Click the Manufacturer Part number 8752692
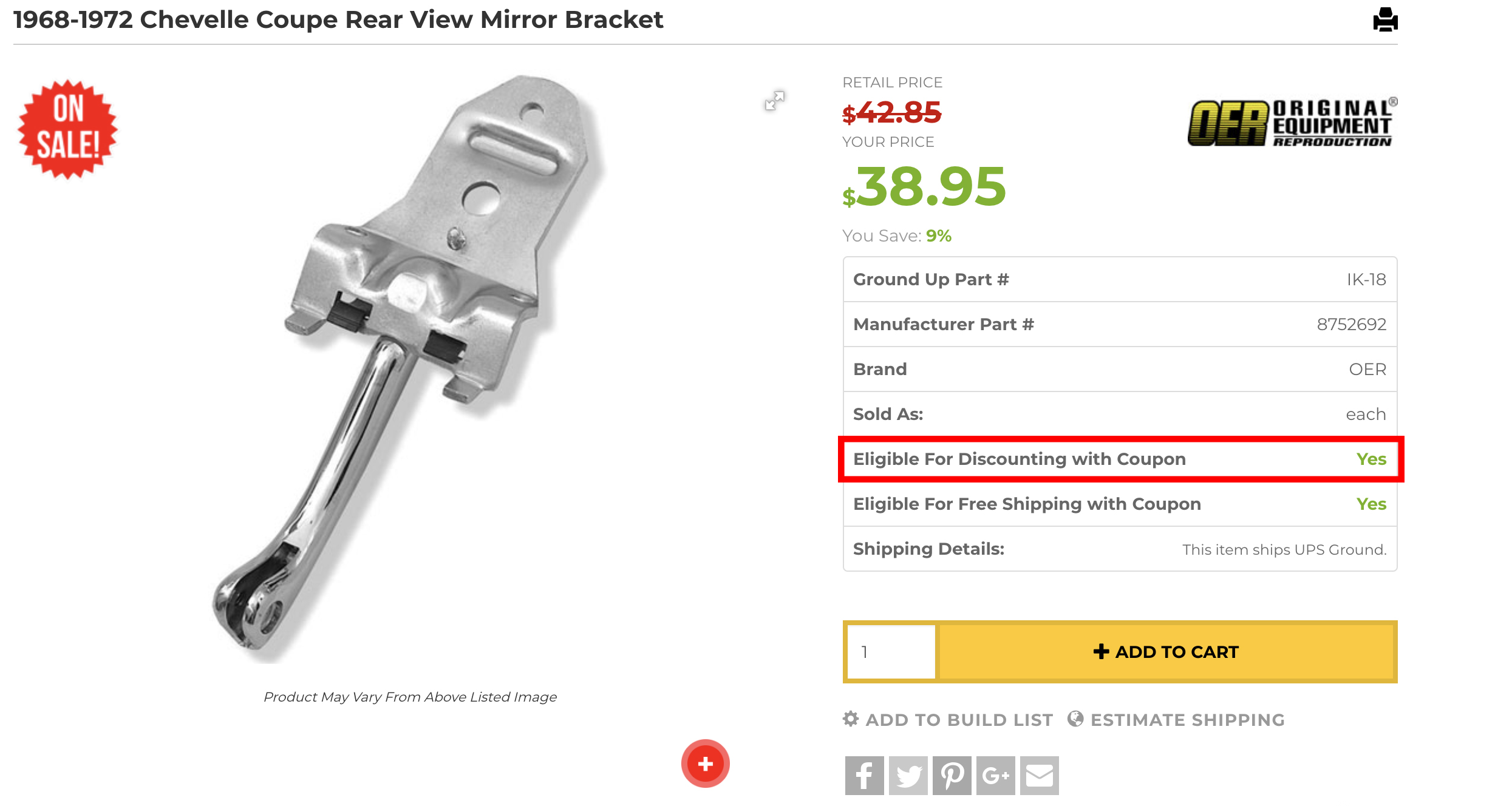 [x=1351, y=324]
